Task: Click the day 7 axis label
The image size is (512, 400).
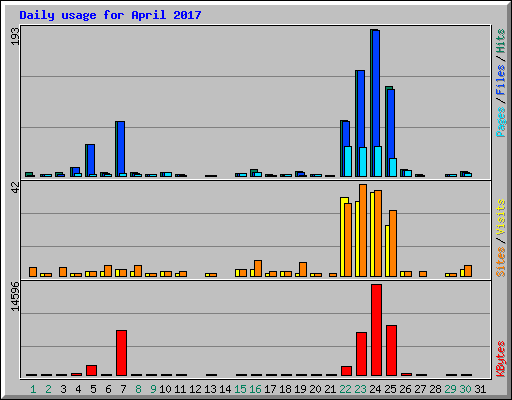Action: [x=123, y=389]
